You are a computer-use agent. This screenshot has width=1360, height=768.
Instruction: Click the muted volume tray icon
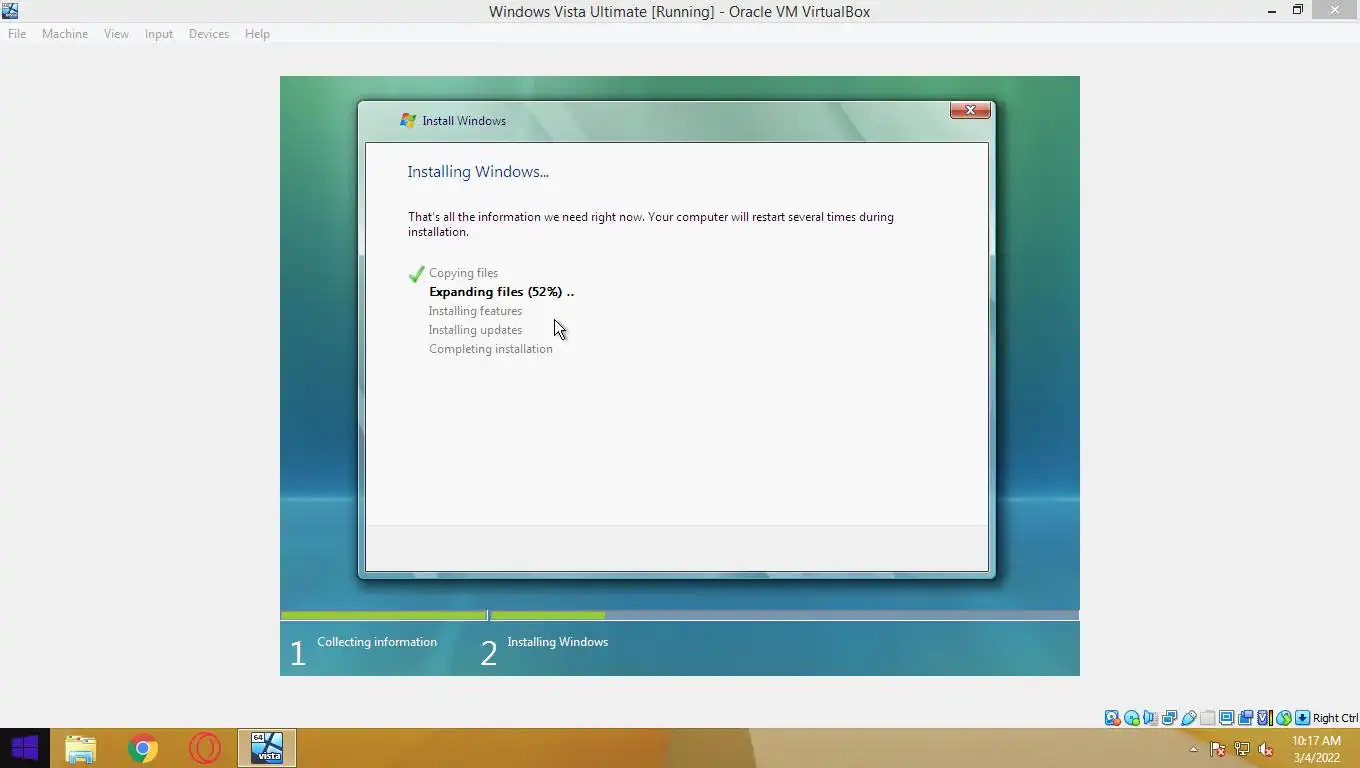click(x=1266, y=749)
